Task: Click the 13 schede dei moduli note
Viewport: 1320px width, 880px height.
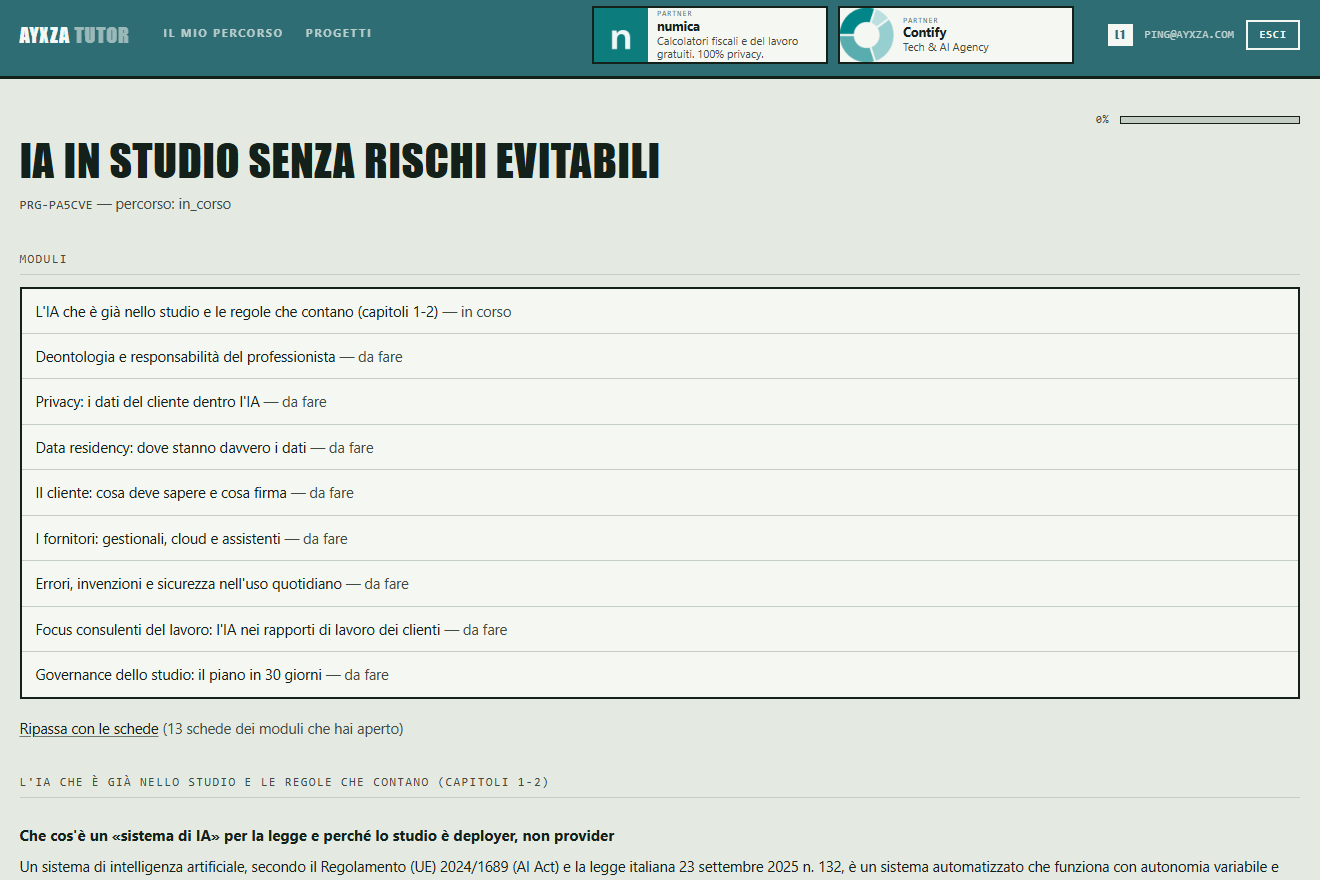Action: pyautogui.click(x=283, y=729)
